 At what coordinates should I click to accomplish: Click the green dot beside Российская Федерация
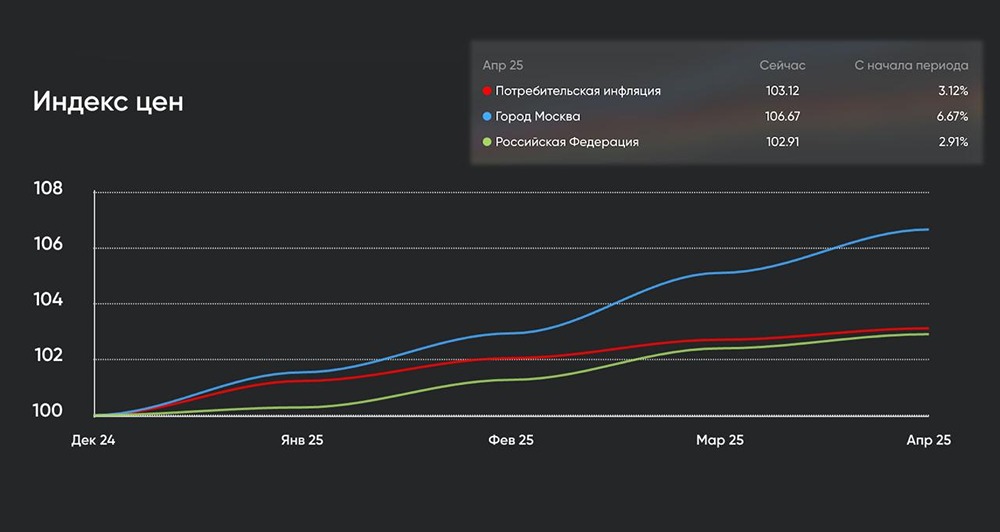[x=487, y=142]
